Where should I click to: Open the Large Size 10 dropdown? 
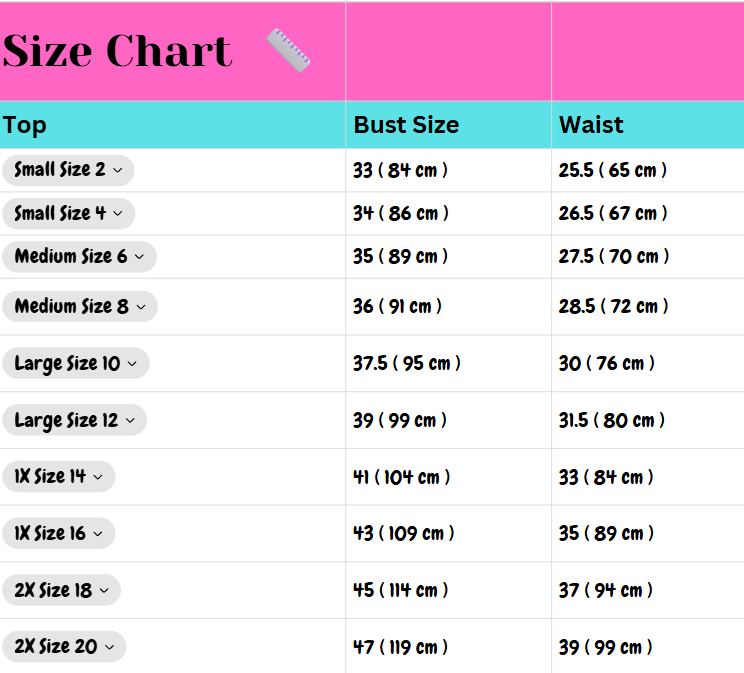point(76,364)
